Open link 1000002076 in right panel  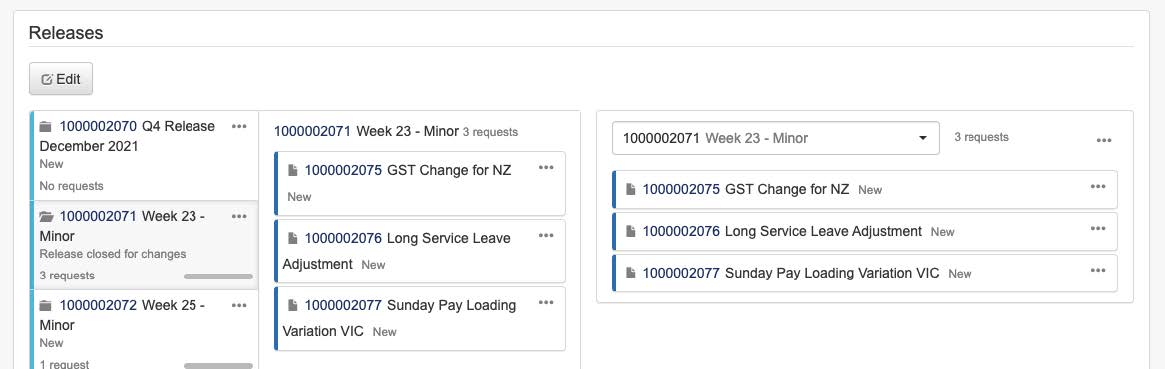tap(681, 231)
